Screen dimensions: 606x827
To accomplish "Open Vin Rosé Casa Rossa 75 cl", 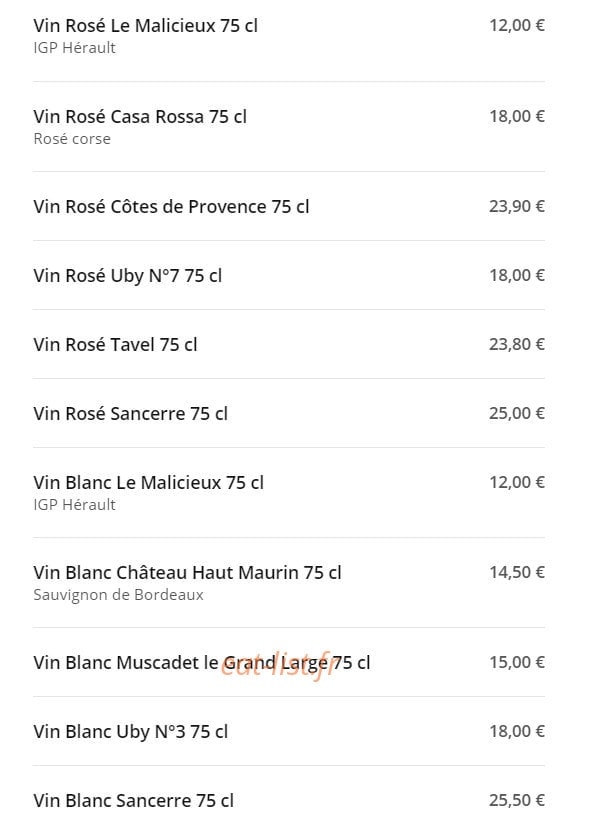I will [x=140, y=117].
